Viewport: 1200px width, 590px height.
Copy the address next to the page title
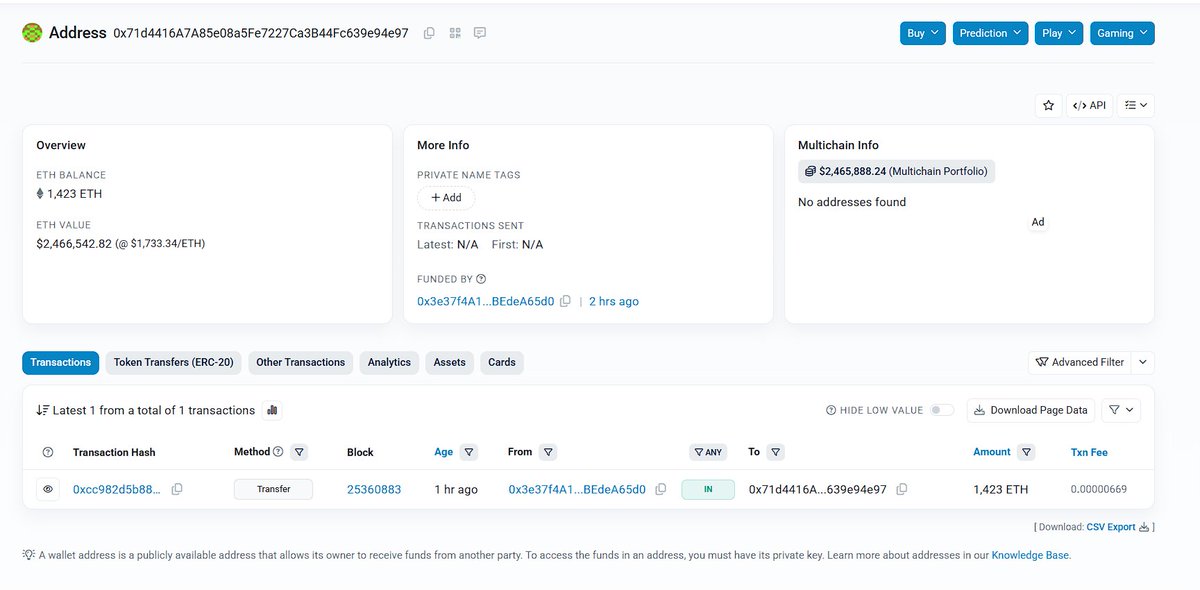click(x=429, y=33)
